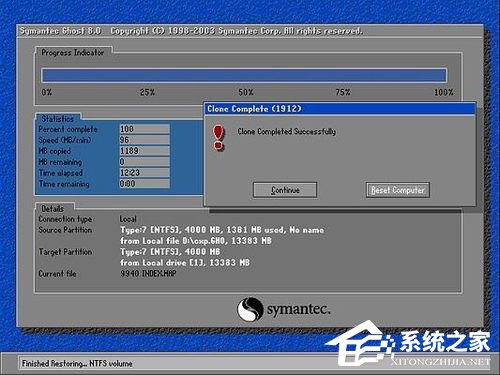
Task: Click the 'Source Partition' label
Action: pyautogui.click(x=65, y=230)
